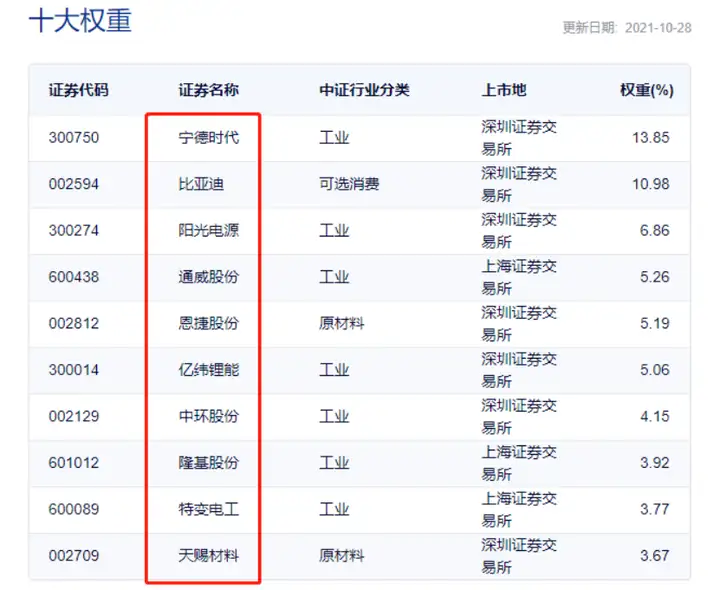Click the weight value 3.77
This screenshot has height=590, width=720.
pyautogui.click(x=655, y=509)
